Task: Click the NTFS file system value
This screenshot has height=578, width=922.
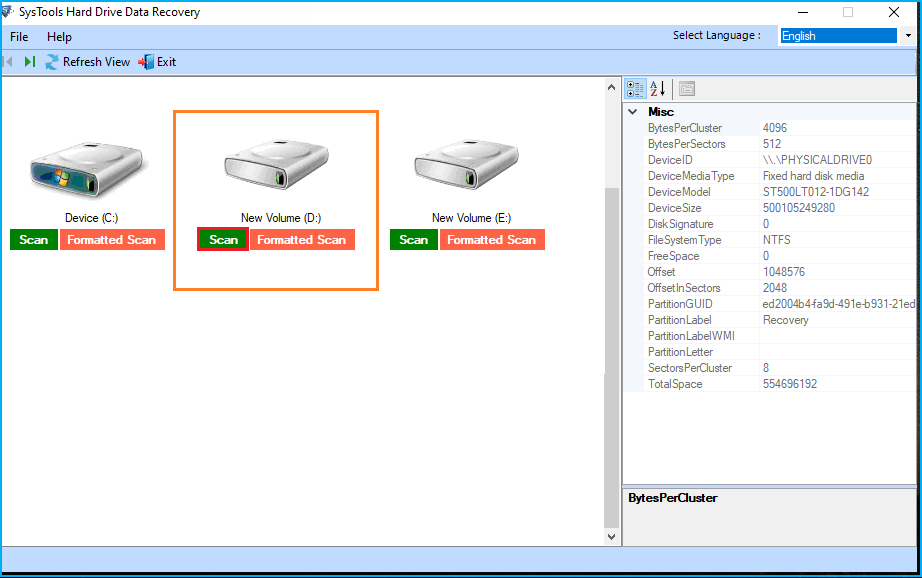Action: pyautogui.click(x=776, y=240)
